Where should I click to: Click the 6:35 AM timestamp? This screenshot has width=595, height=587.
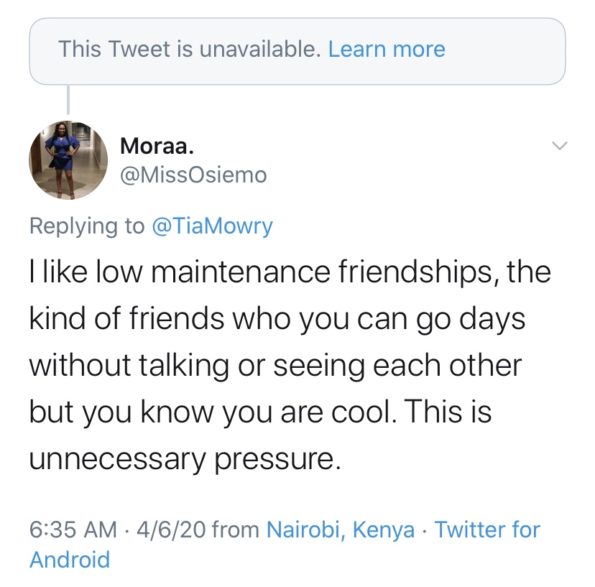(73, 529)
